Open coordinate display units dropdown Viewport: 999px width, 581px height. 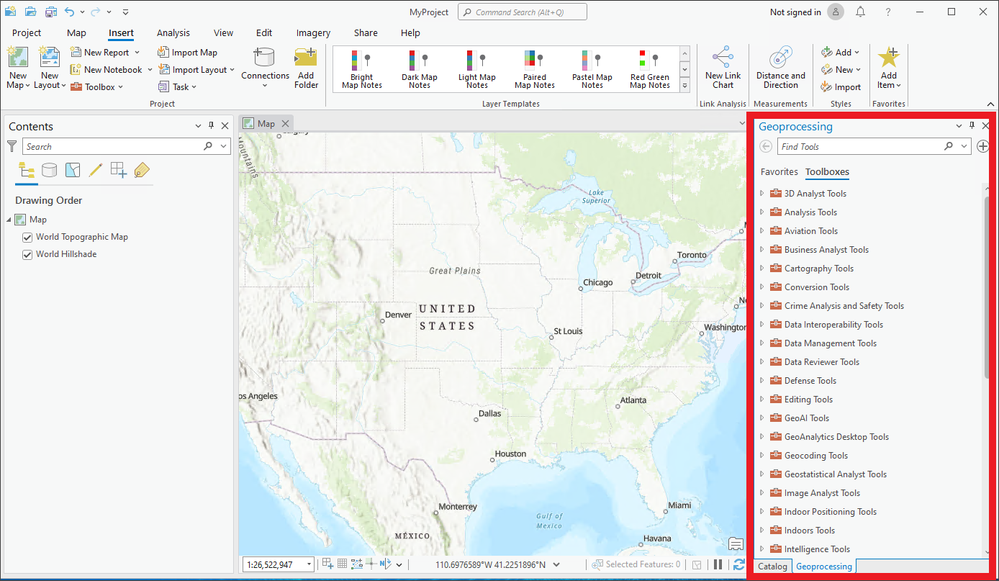pos(556,564)
